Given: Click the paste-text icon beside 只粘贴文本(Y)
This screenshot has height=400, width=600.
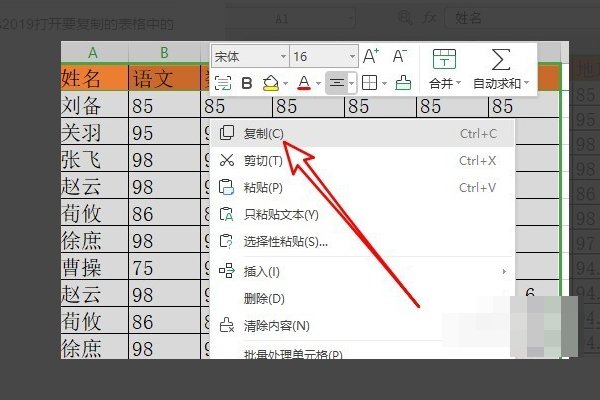Looking at the screenshot, I should pos(226,214).
